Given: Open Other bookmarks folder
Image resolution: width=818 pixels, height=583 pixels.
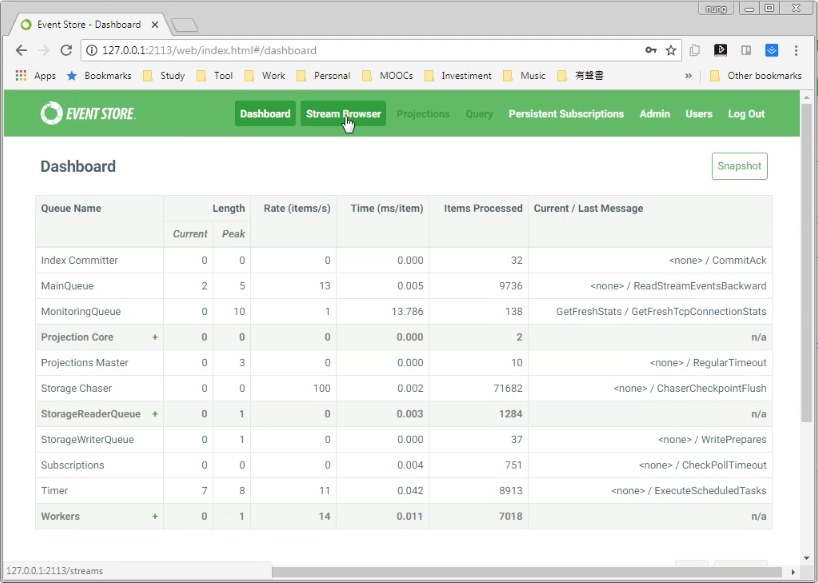Looking at the screenshot, I should click(x=755, y=76).
